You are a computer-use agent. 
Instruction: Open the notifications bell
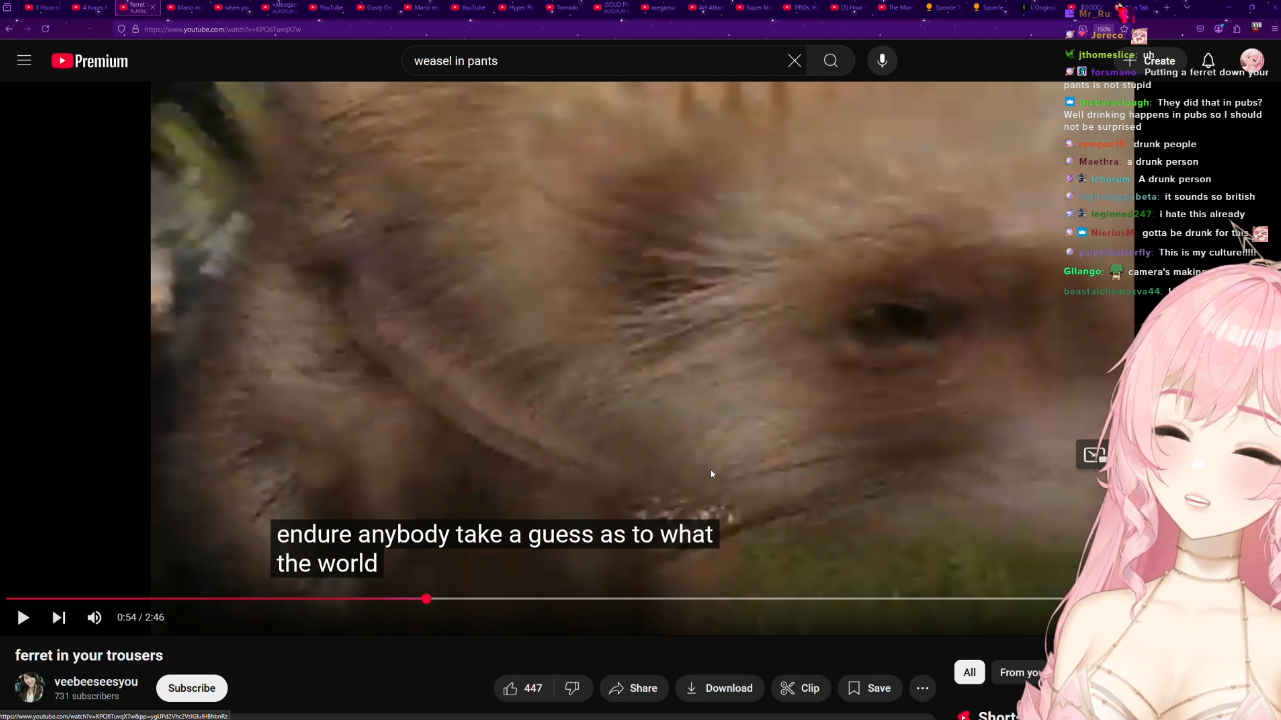1208,61
